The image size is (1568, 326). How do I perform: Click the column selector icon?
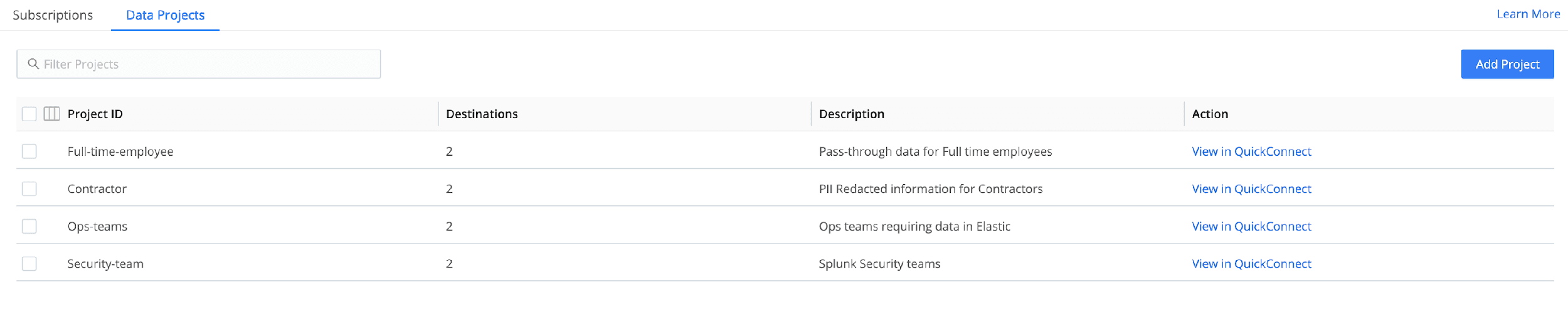tap(51, 114)
